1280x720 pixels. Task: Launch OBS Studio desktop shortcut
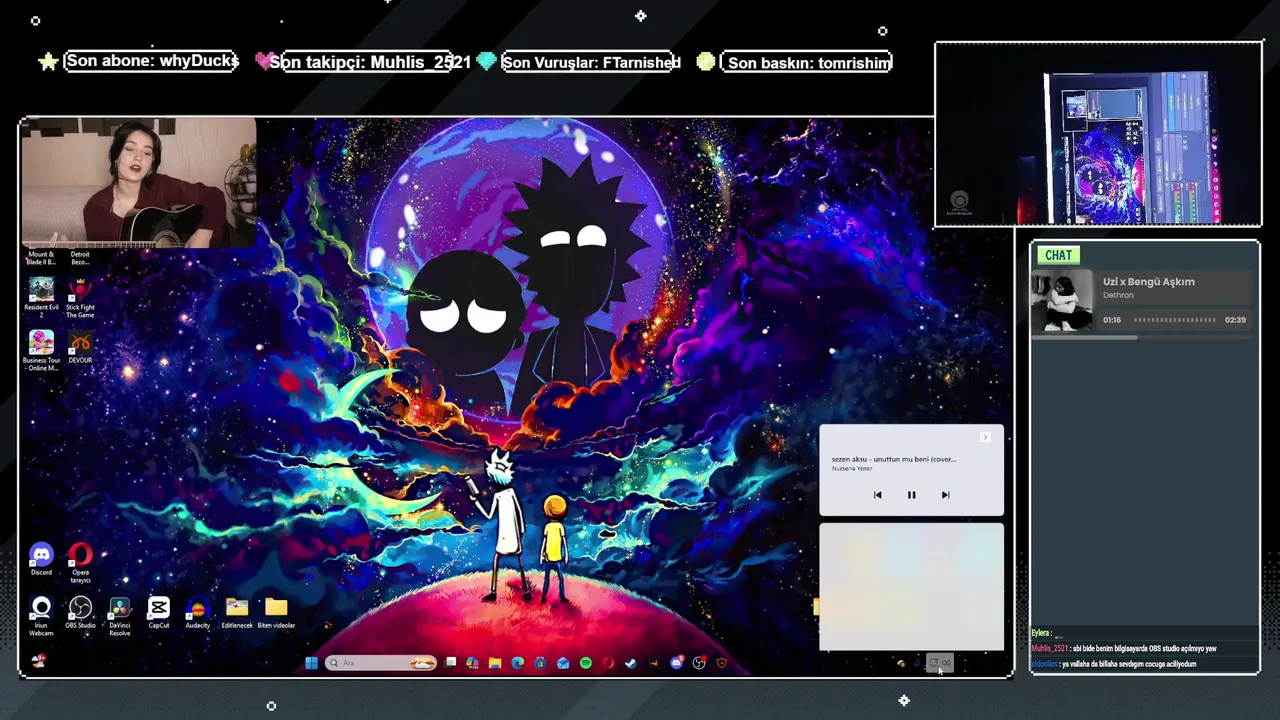80,612
